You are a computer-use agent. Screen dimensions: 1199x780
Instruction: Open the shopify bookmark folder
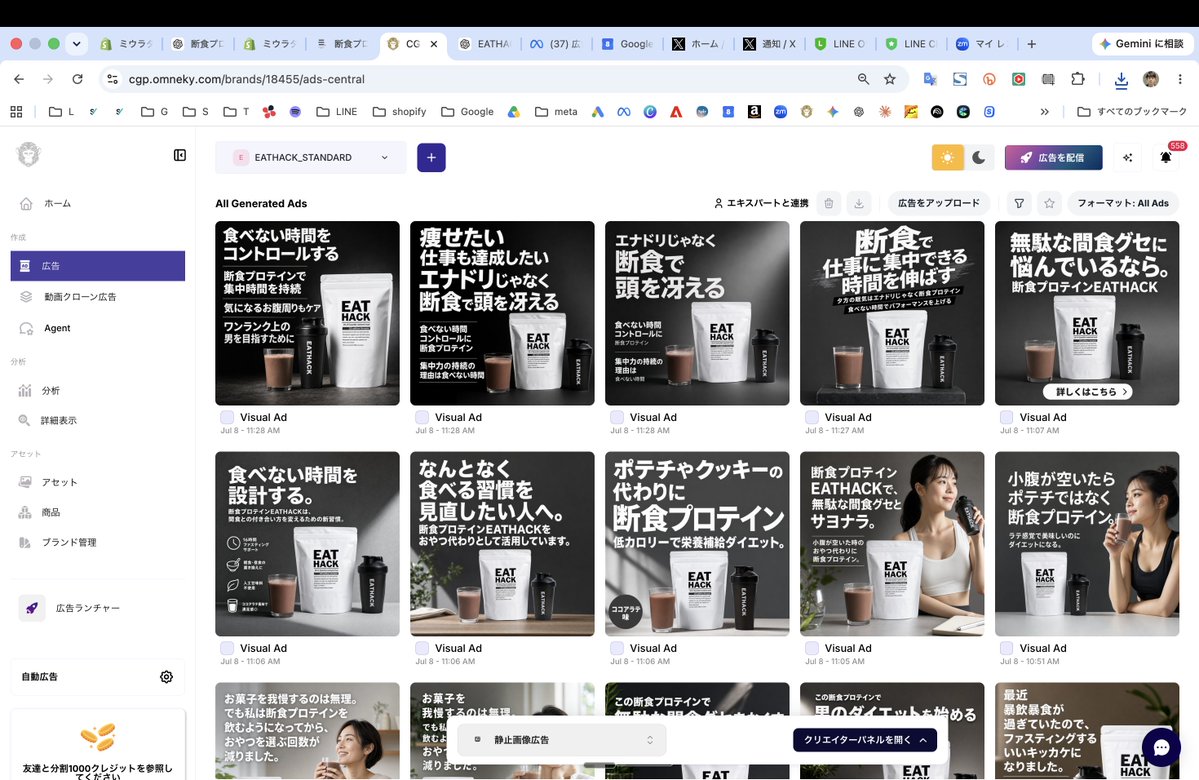coord(400,112)
